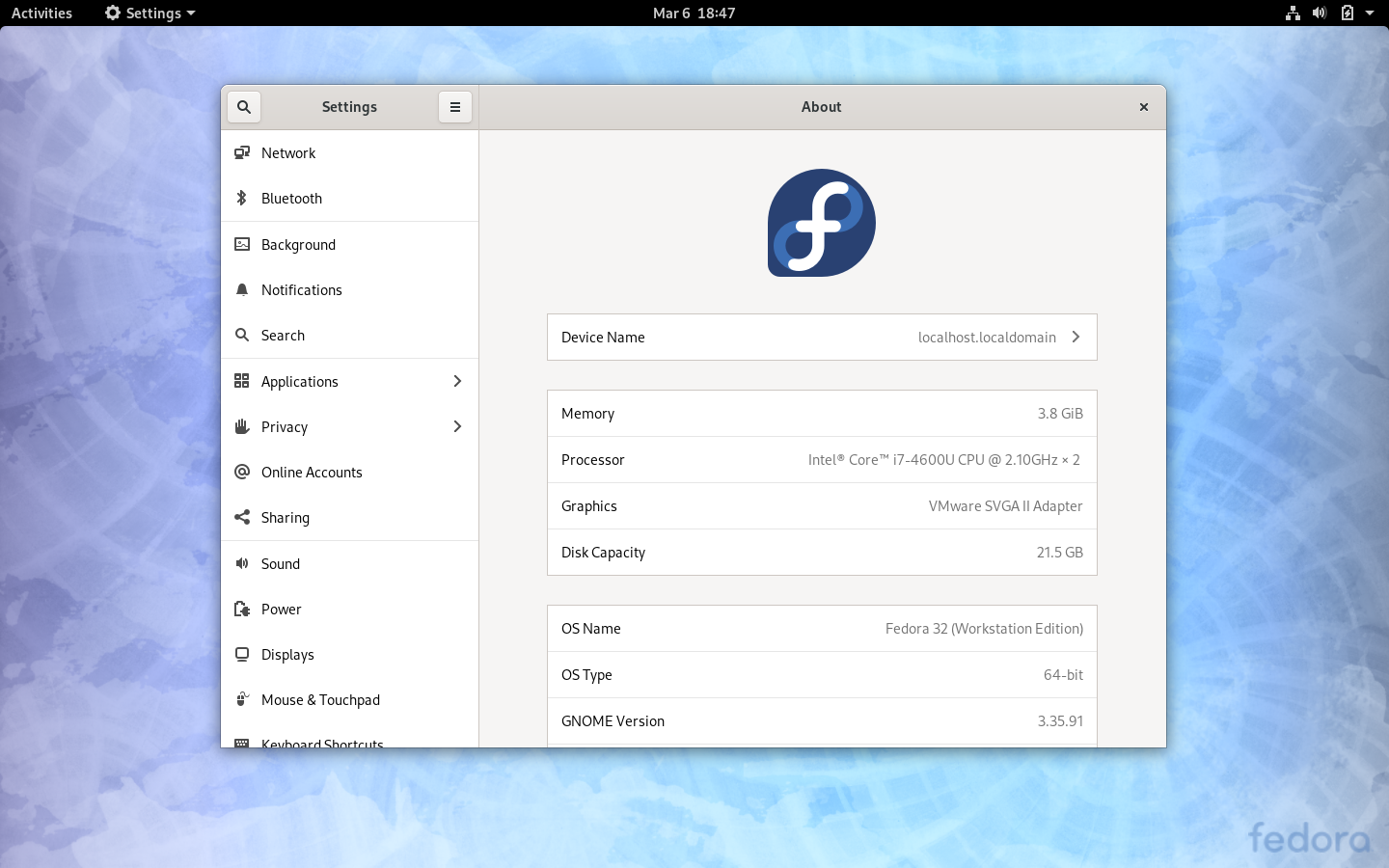The image size is (1389, 868).
Task: Expand Privacy submenu chevron
Action: 457,426
